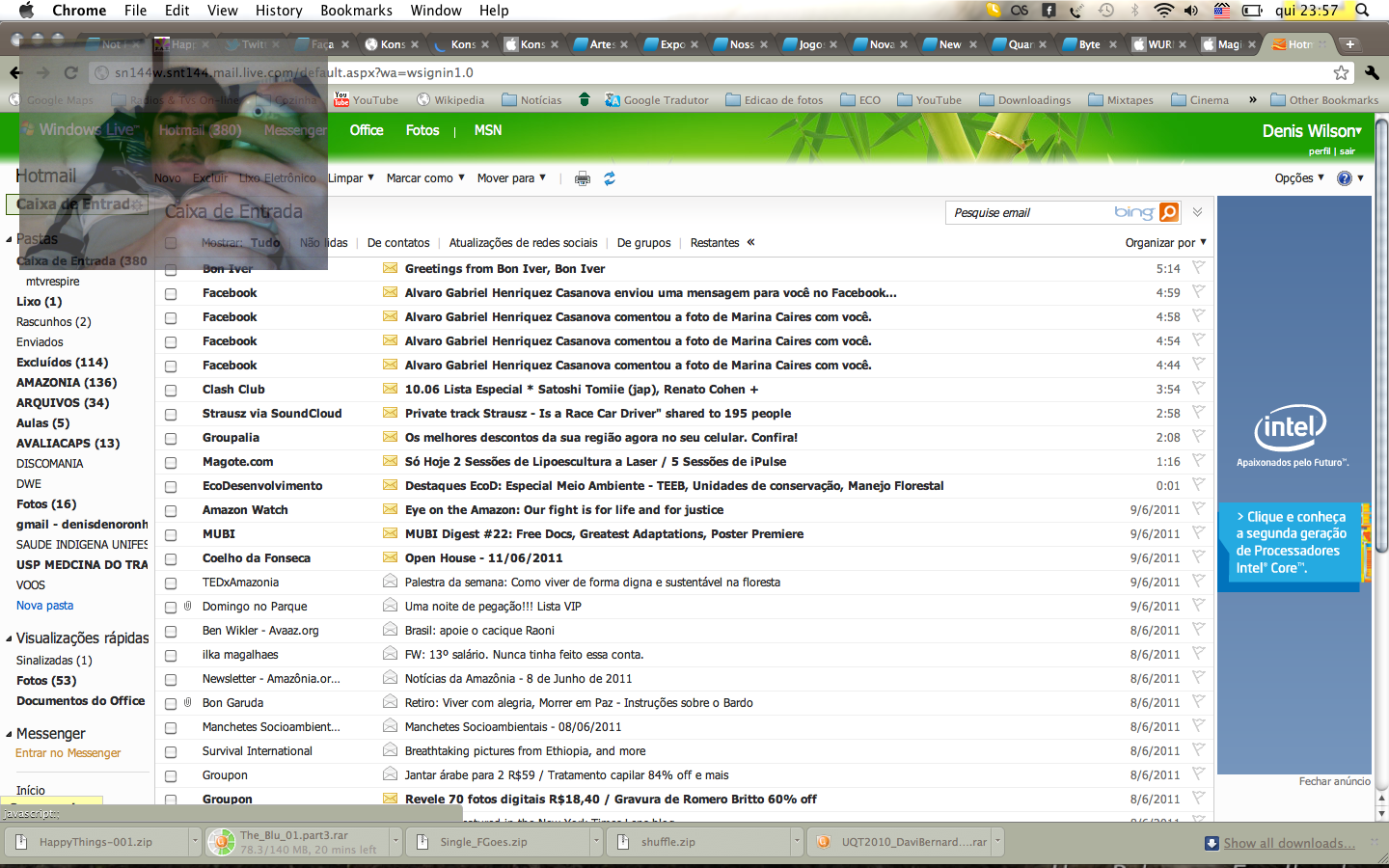Check the Amazon Watch email box
The image size is (1389, 868).
(171, 511)
